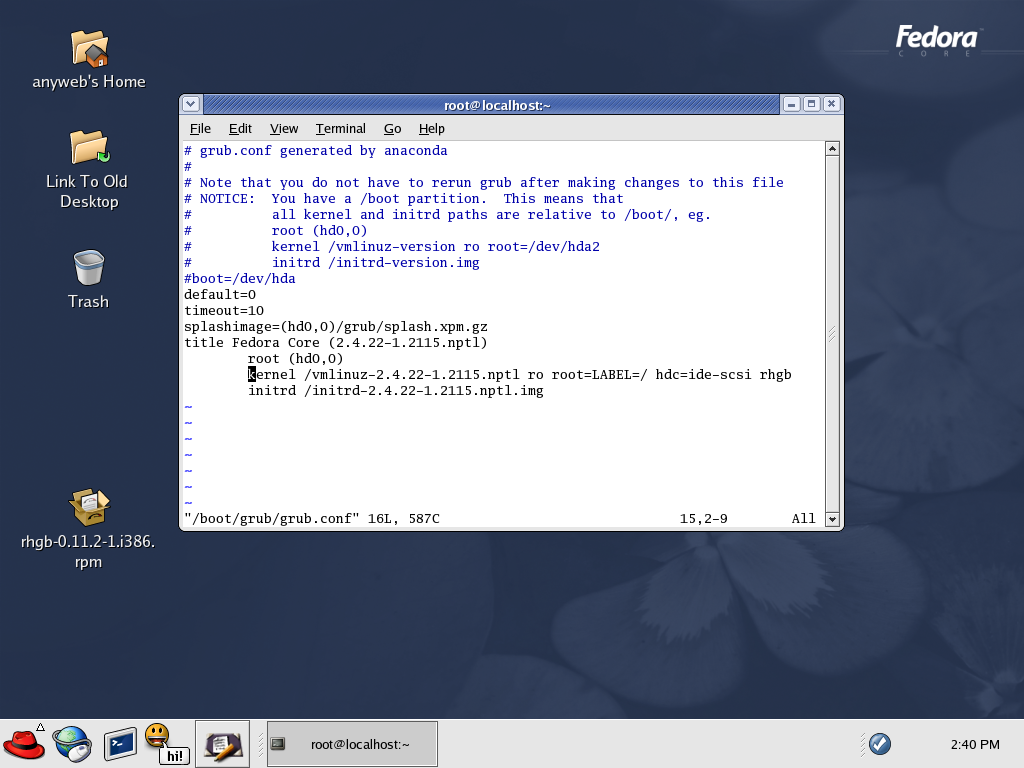Minimize the root@localhost terminal window
1024x768 pixels.
pyautogui.click(x=792, y=104)
